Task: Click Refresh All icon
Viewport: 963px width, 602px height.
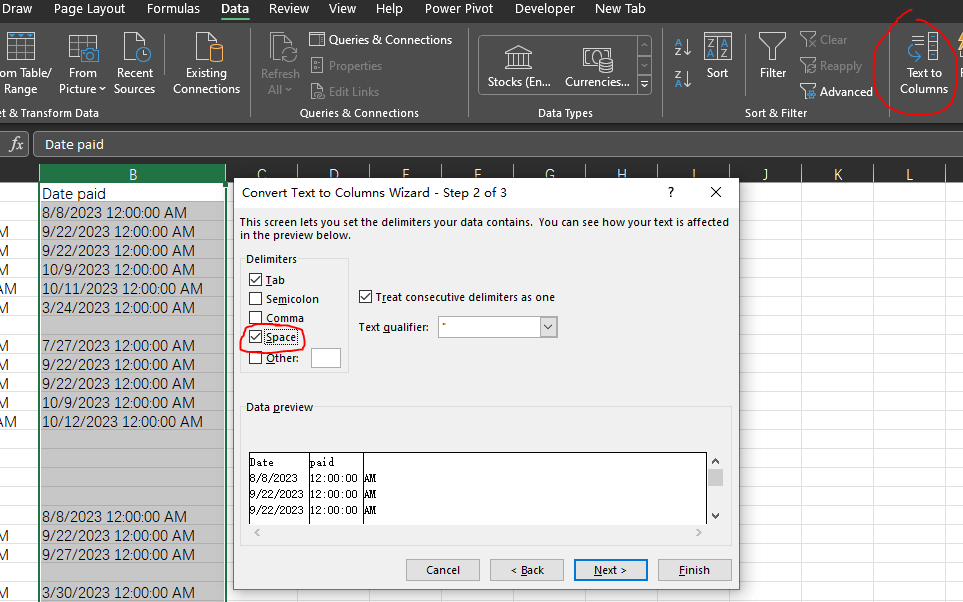Action: click(283, 48)
